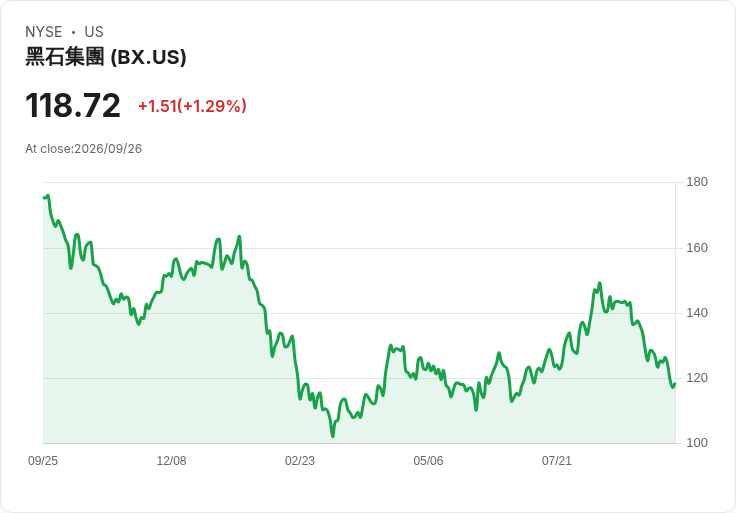
Task: Click the 120 price axis label
Action: pyautogui.click(x=697, y=378)
